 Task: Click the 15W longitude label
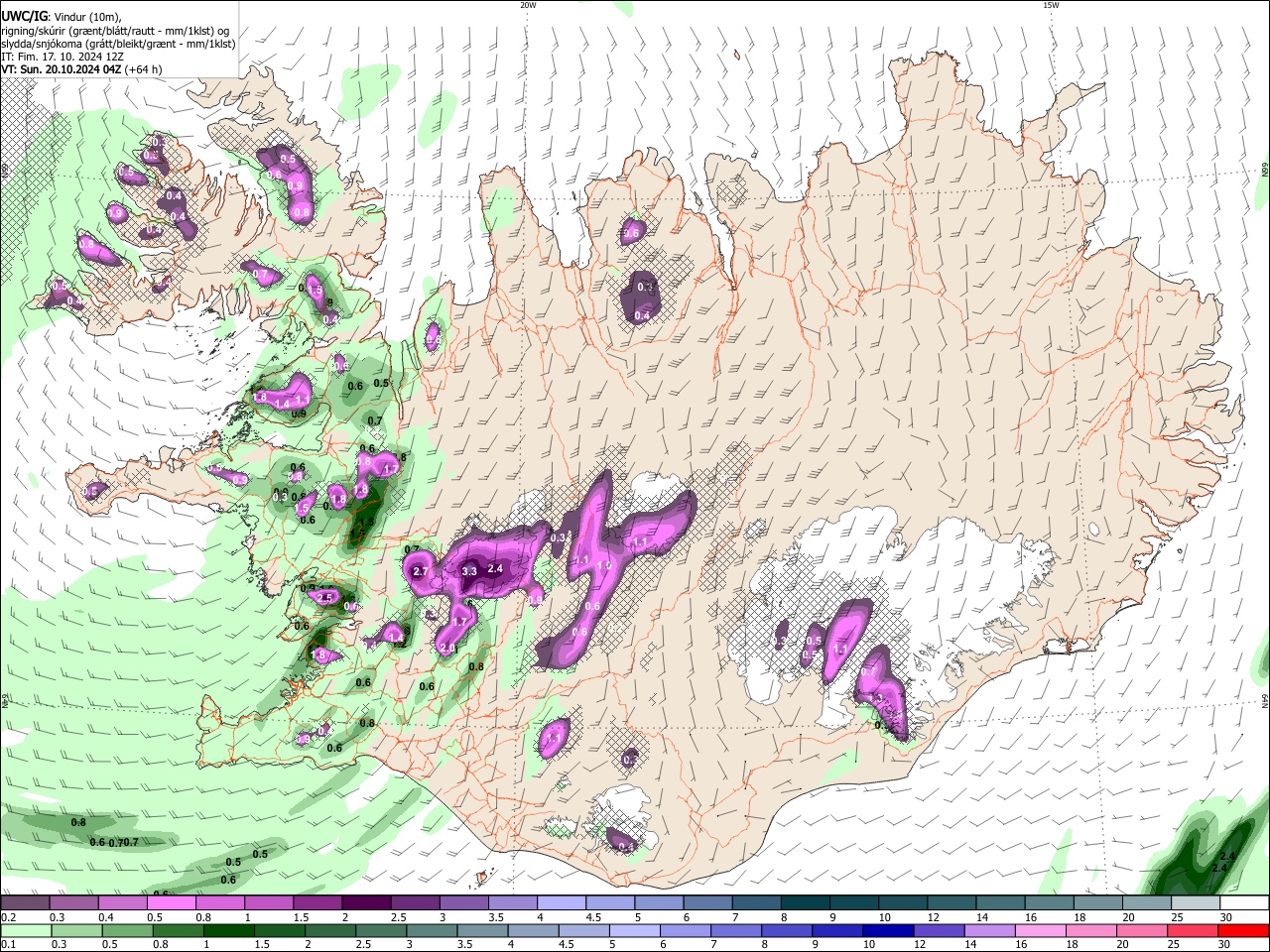pyautogui.click(x=1051, y=5)
